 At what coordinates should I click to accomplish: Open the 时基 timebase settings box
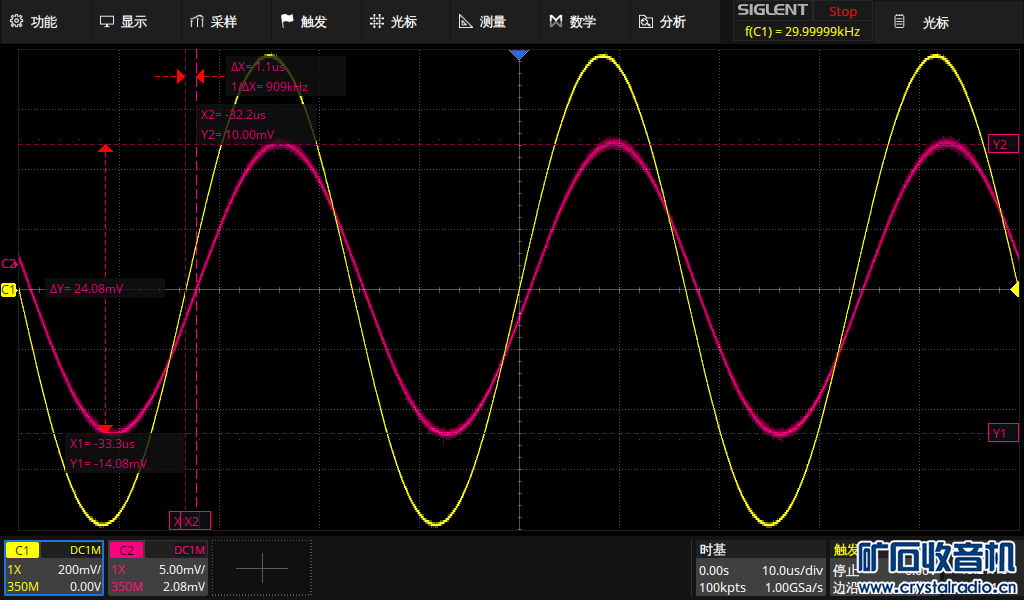tap(760, 568)
